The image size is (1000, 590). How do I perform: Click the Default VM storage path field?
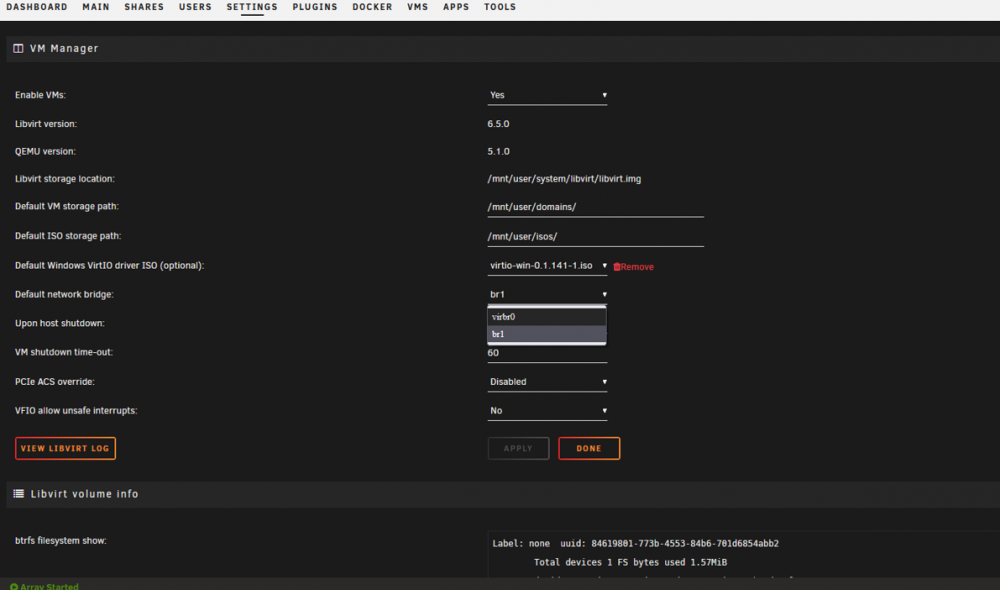pos(596,207)
